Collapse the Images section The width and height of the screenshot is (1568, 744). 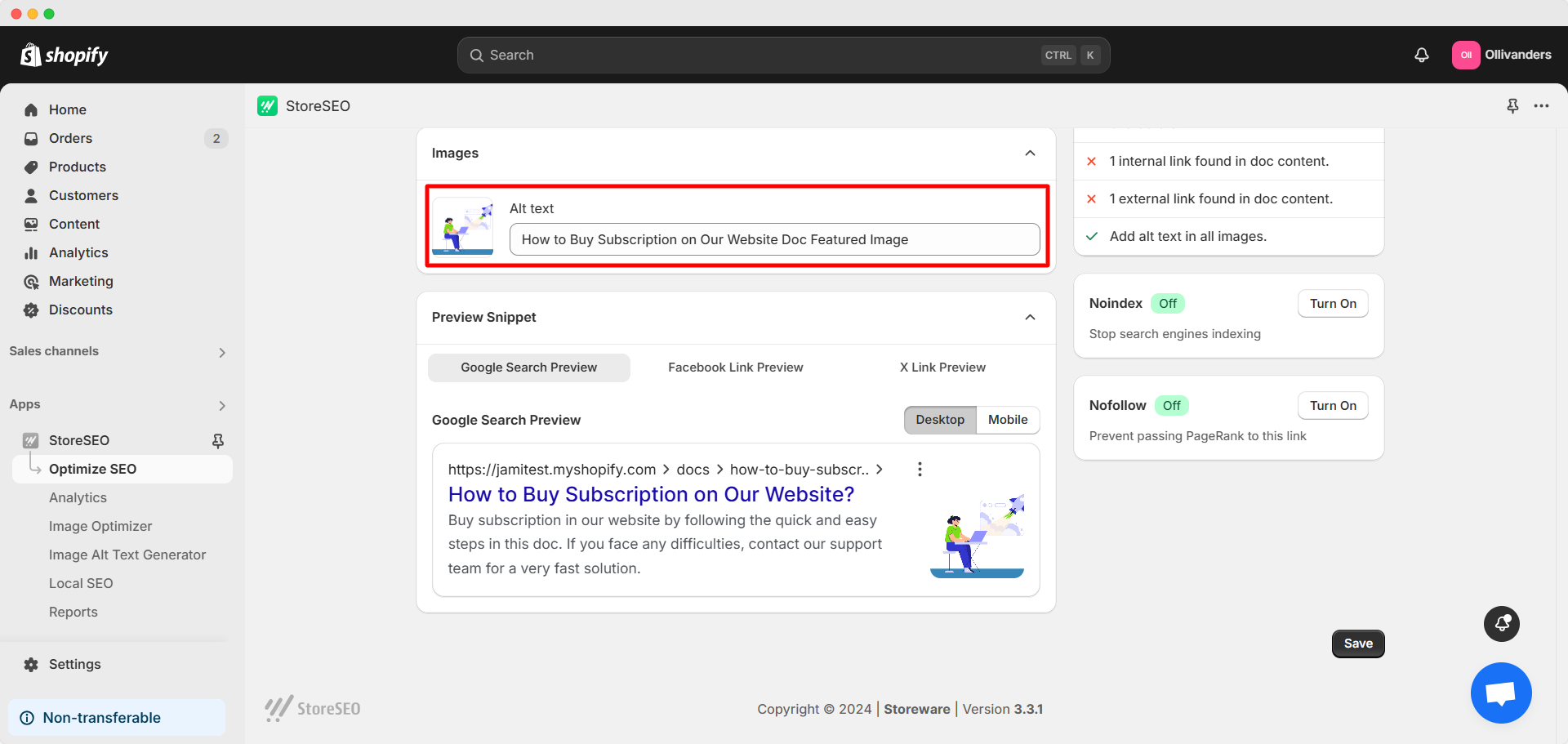click(1030, 153)
